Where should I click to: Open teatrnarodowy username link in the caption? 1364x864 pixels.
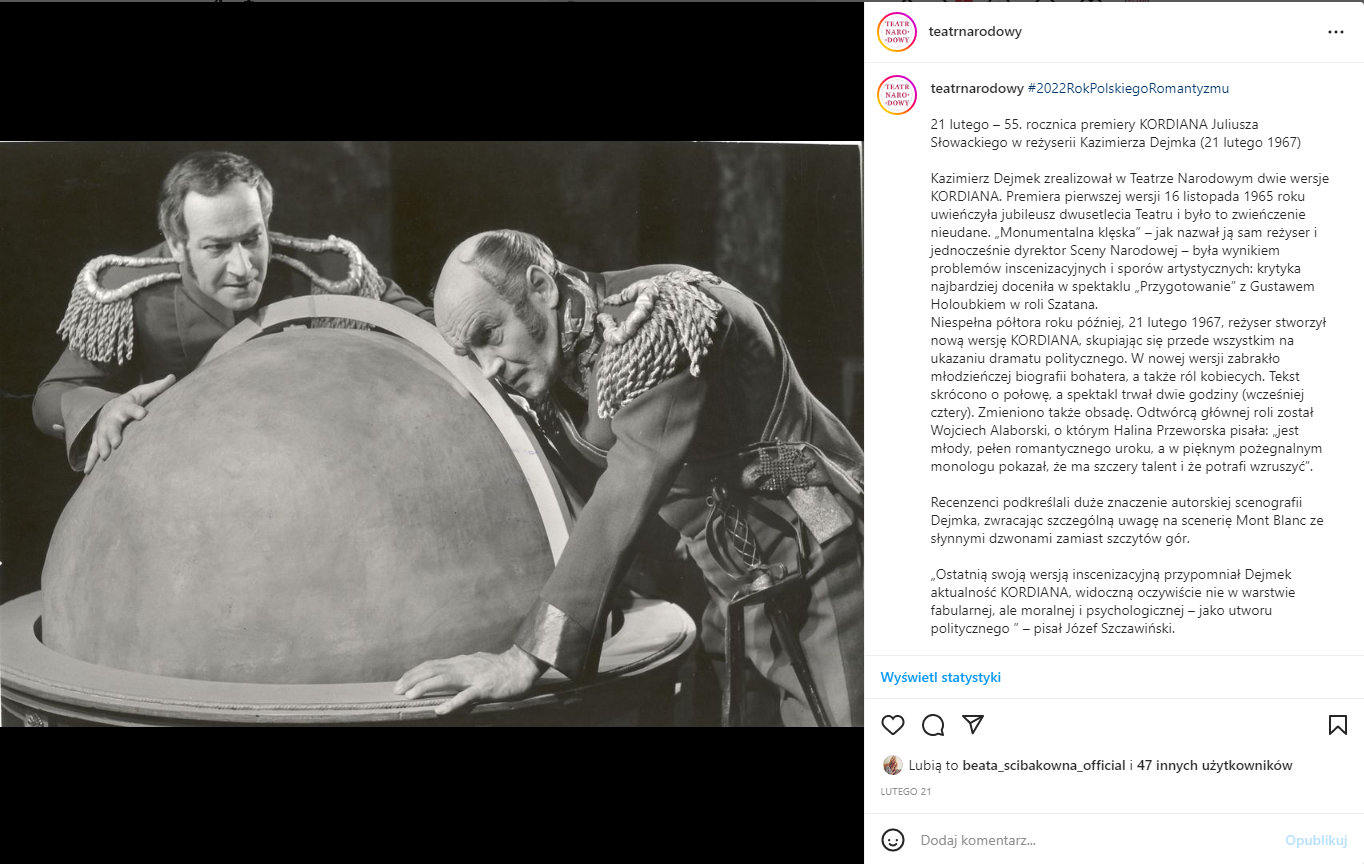[977, 88]
